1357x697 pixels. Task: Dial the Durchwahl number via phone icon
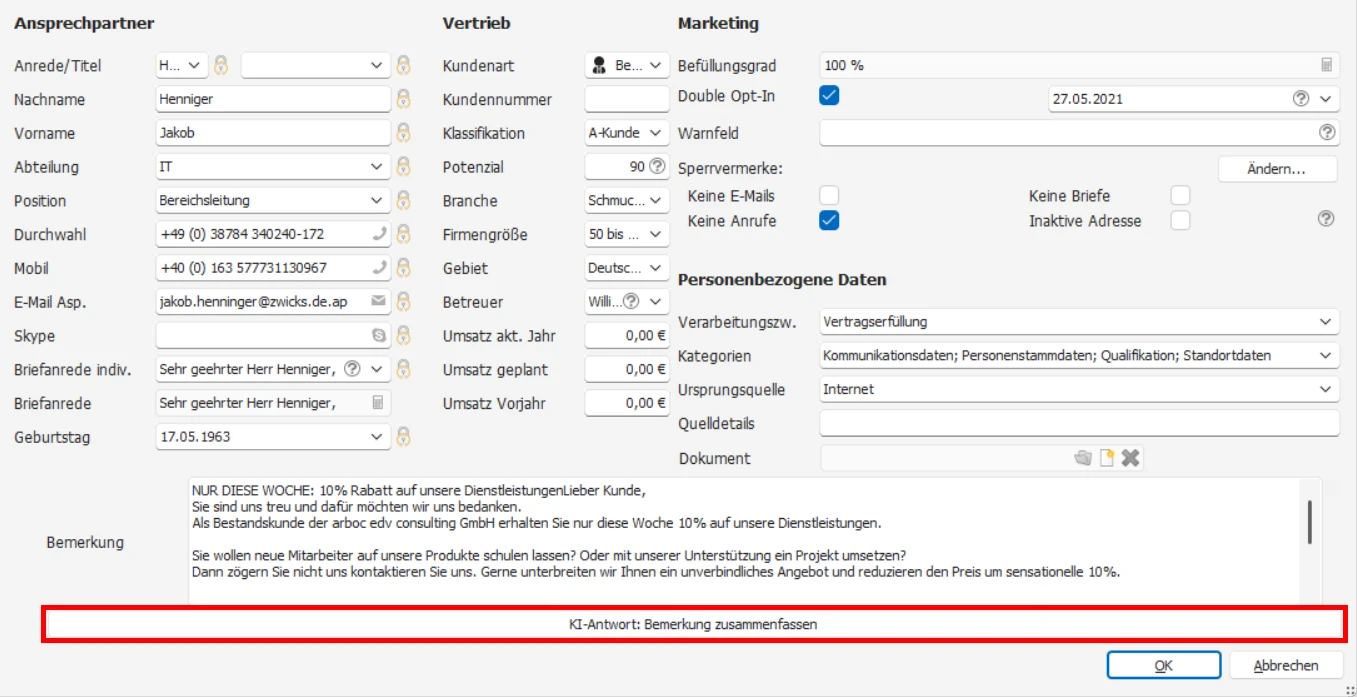(x=379, y=234)
